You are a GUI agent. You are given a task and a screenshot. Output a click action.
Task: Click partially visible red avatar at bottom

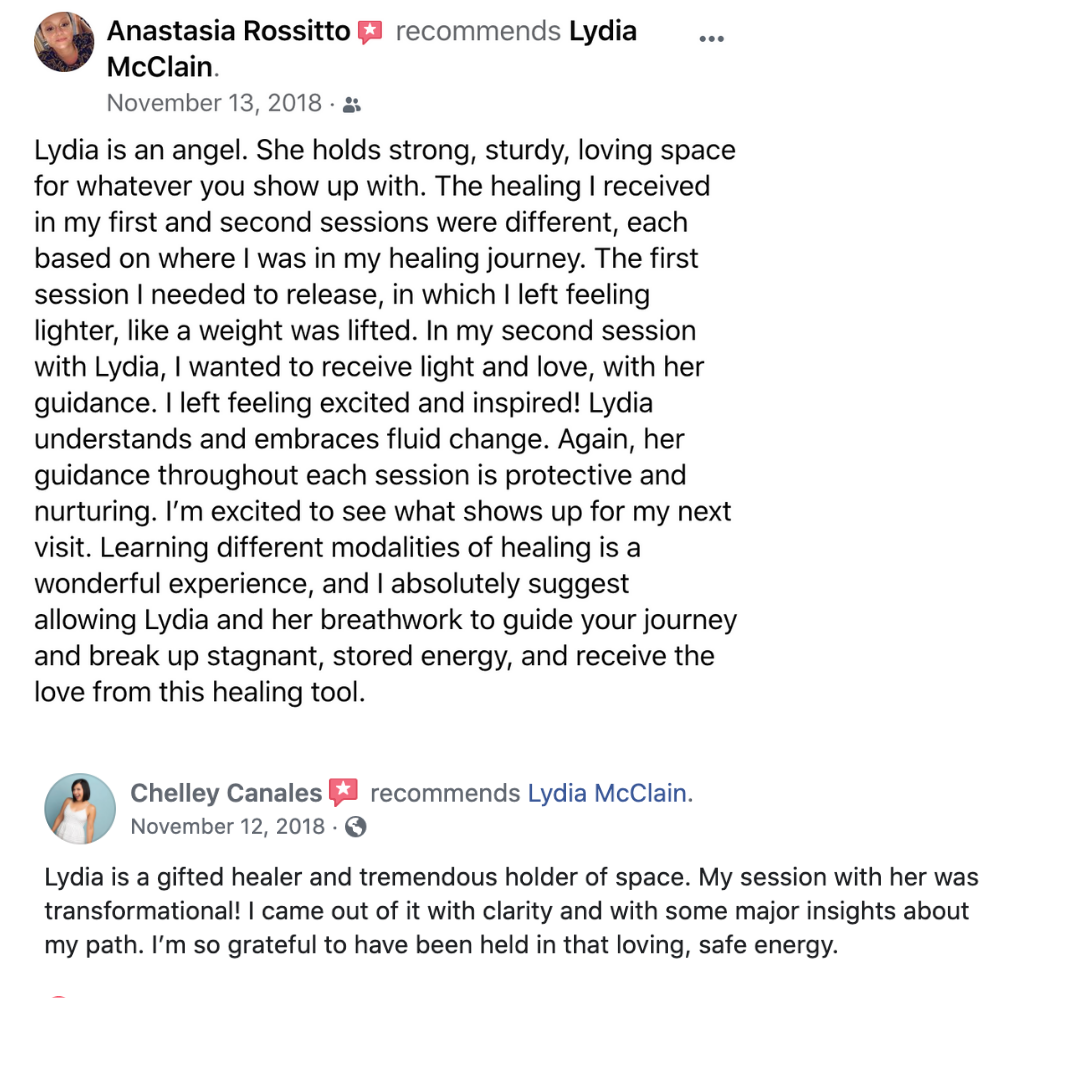pyautogui.click(x=59, y=997)
